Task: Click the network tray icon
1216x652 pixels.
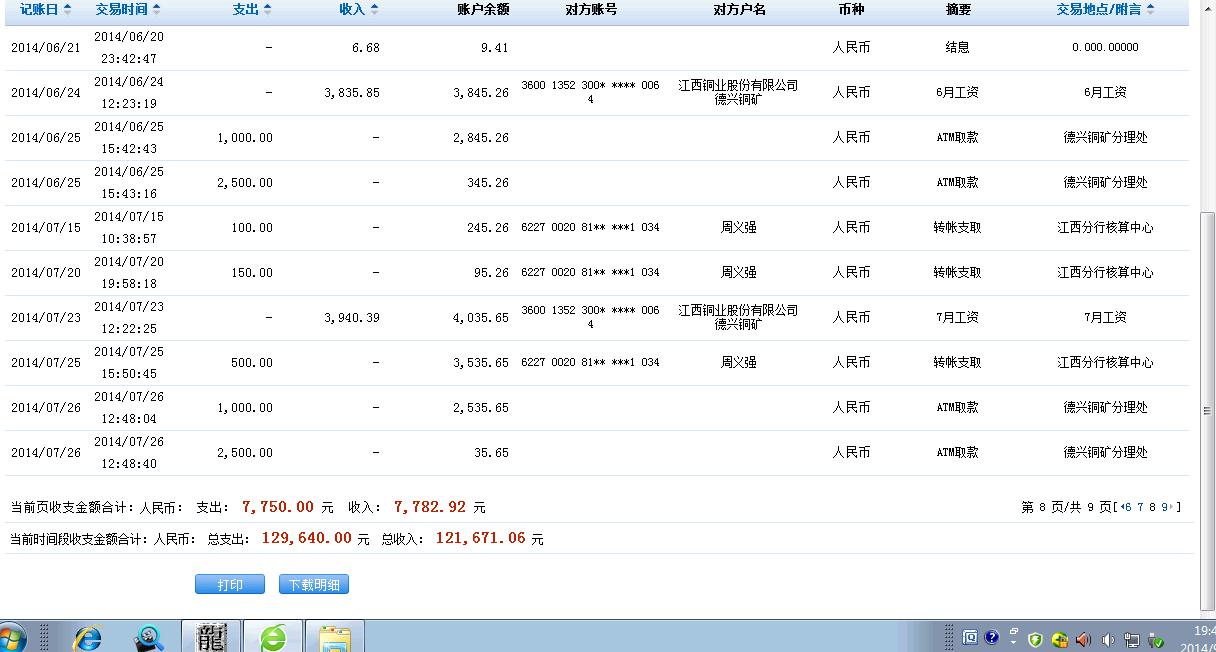Action: click(1132, 639)
